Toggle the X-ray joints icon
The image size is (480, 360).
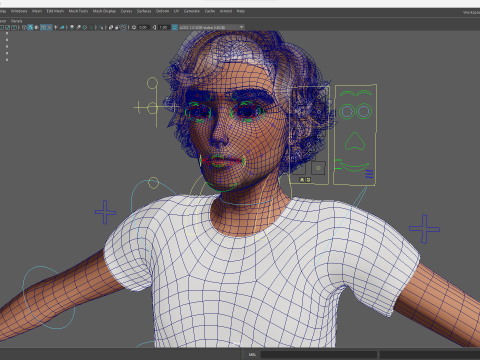[124, 27]
